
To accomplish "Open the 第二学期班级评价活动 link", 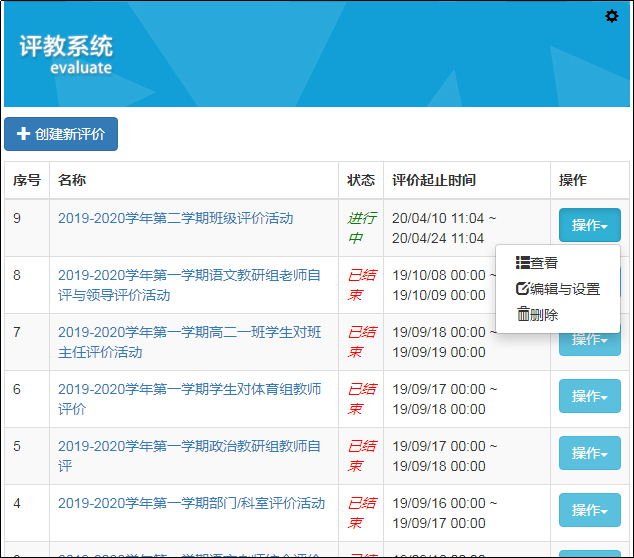I will point(175,218).
